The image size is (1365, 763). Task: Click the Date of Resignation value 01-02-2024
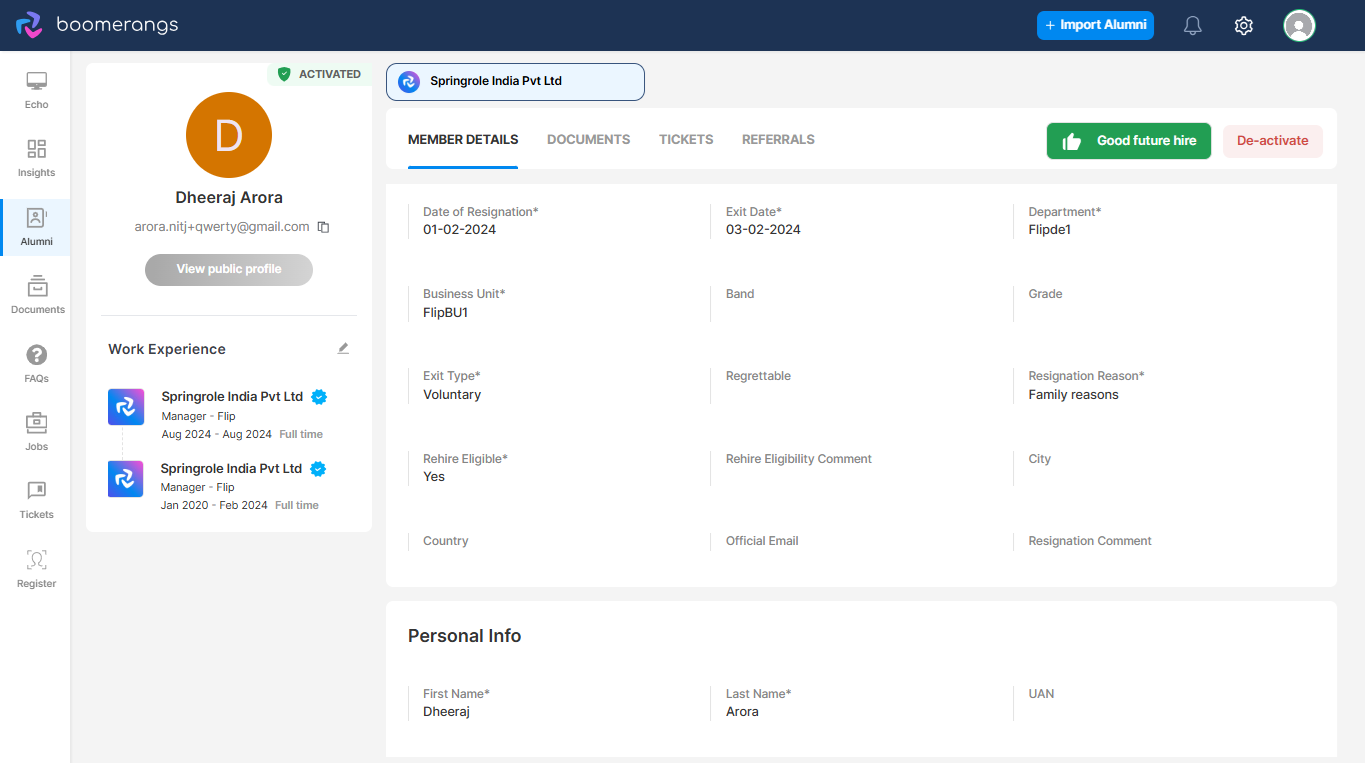[x=459, y=230]
